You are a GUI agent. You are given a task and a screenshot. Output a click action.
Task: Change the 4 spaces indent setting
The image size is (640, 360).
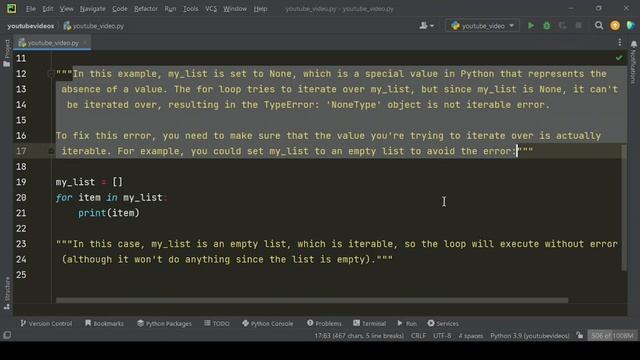pos(471,336)
